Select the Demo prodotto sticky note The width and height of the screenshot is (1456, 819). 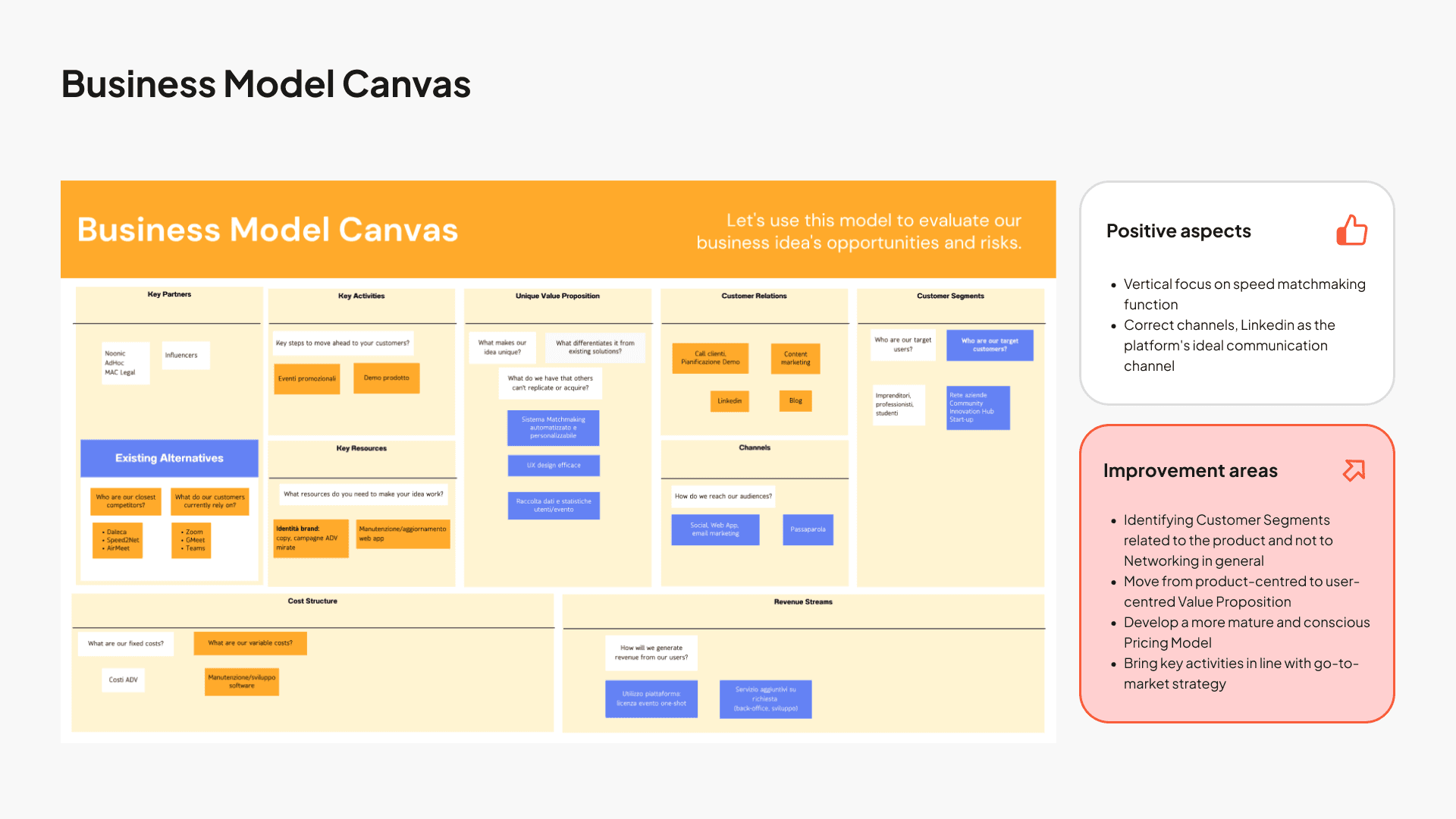pos(386,378)
